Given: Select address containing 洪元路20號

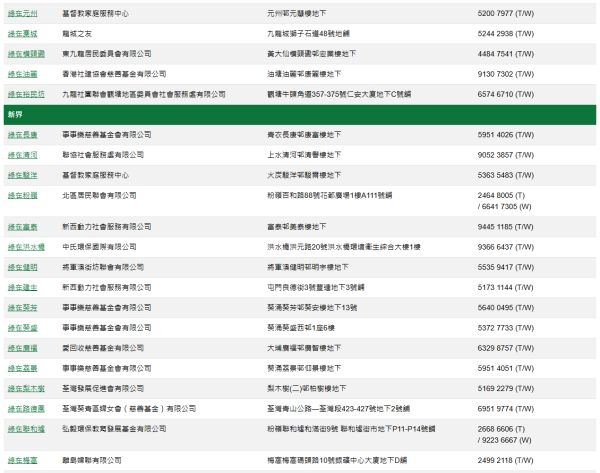Looking at the screenshot, I should tap(344, 247).
